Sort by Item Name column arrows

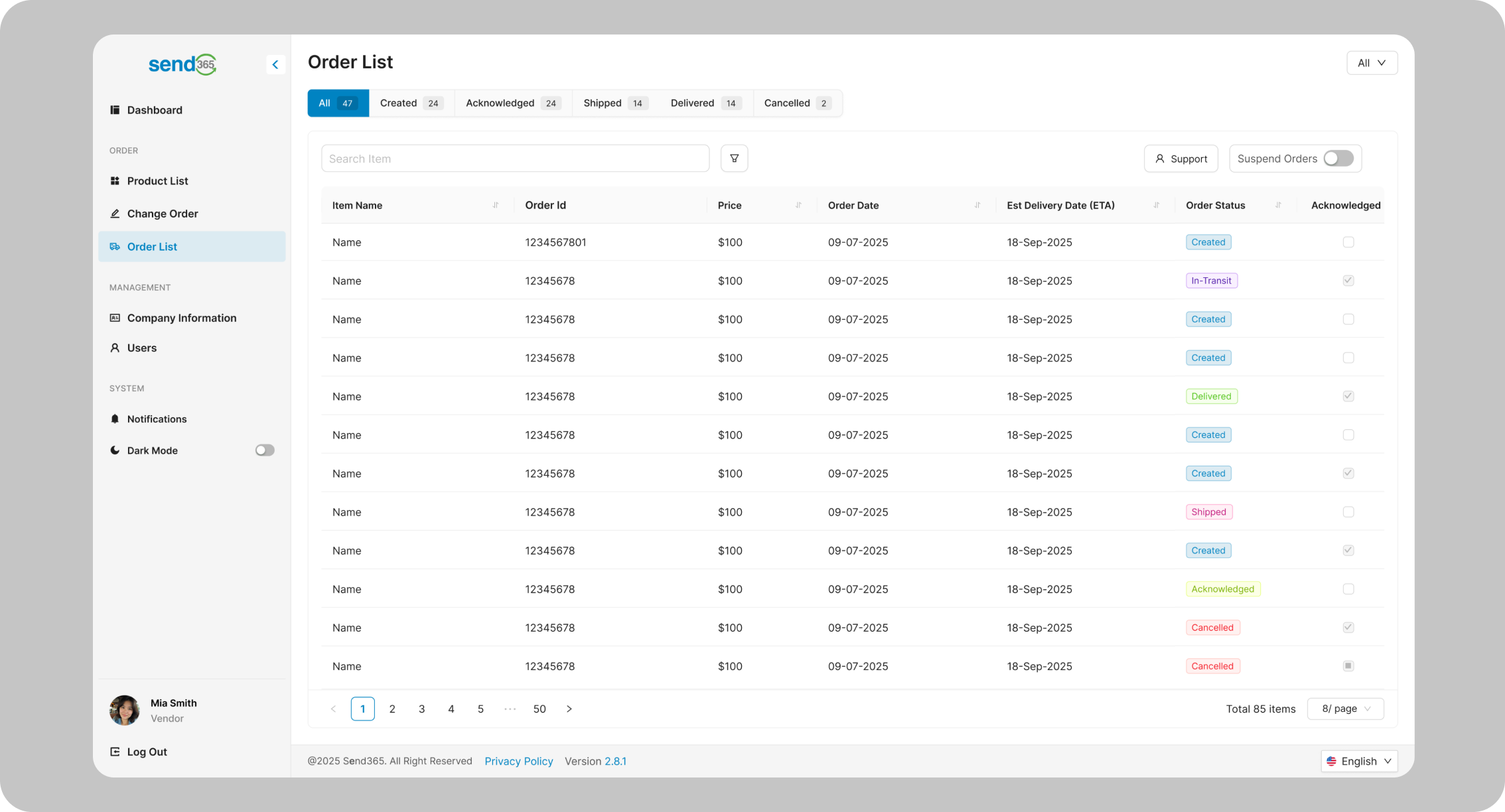496,206
